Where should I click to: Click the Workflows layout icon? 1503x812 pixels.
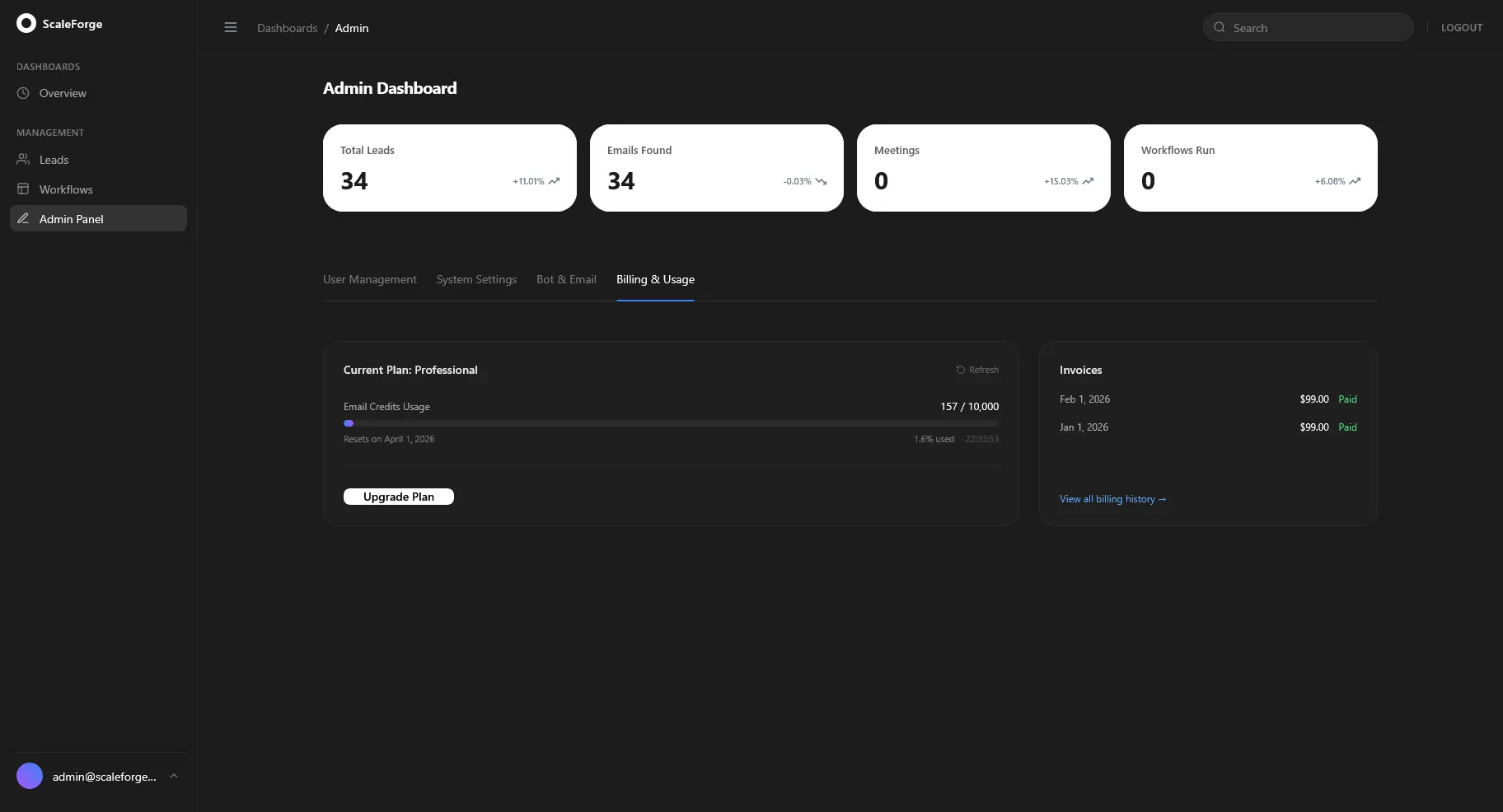pyautogui.click(x=23, y=189)
